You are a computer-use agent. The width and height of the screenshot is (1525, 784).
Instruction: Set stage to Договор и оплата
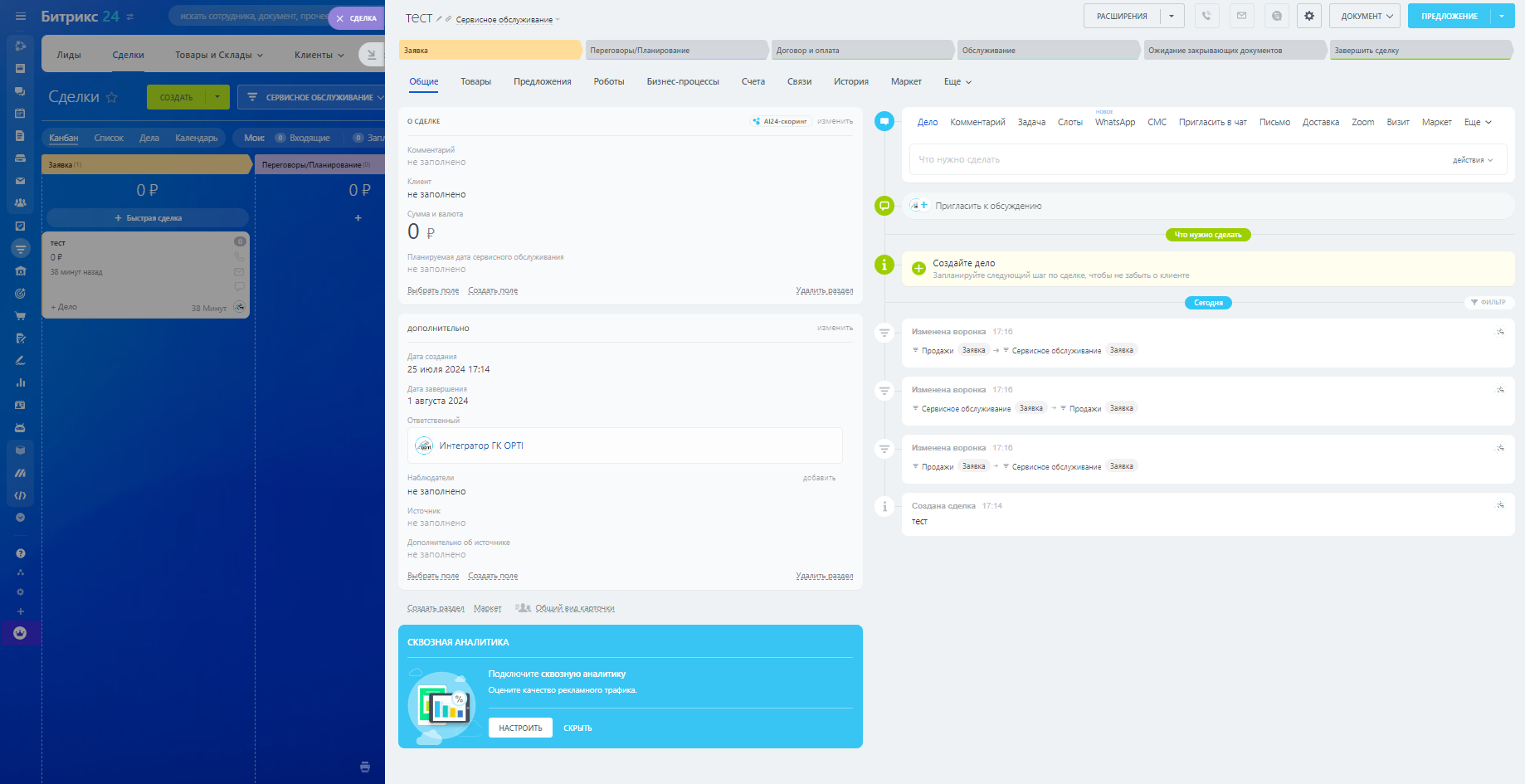[863, 51]
